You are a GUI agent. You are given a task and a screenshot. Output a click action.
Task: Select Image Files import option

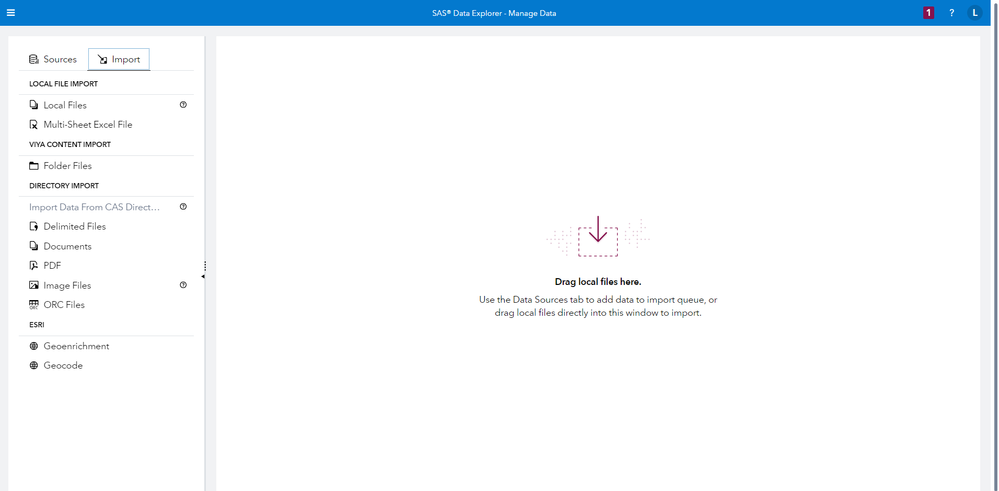coord(67,285)
